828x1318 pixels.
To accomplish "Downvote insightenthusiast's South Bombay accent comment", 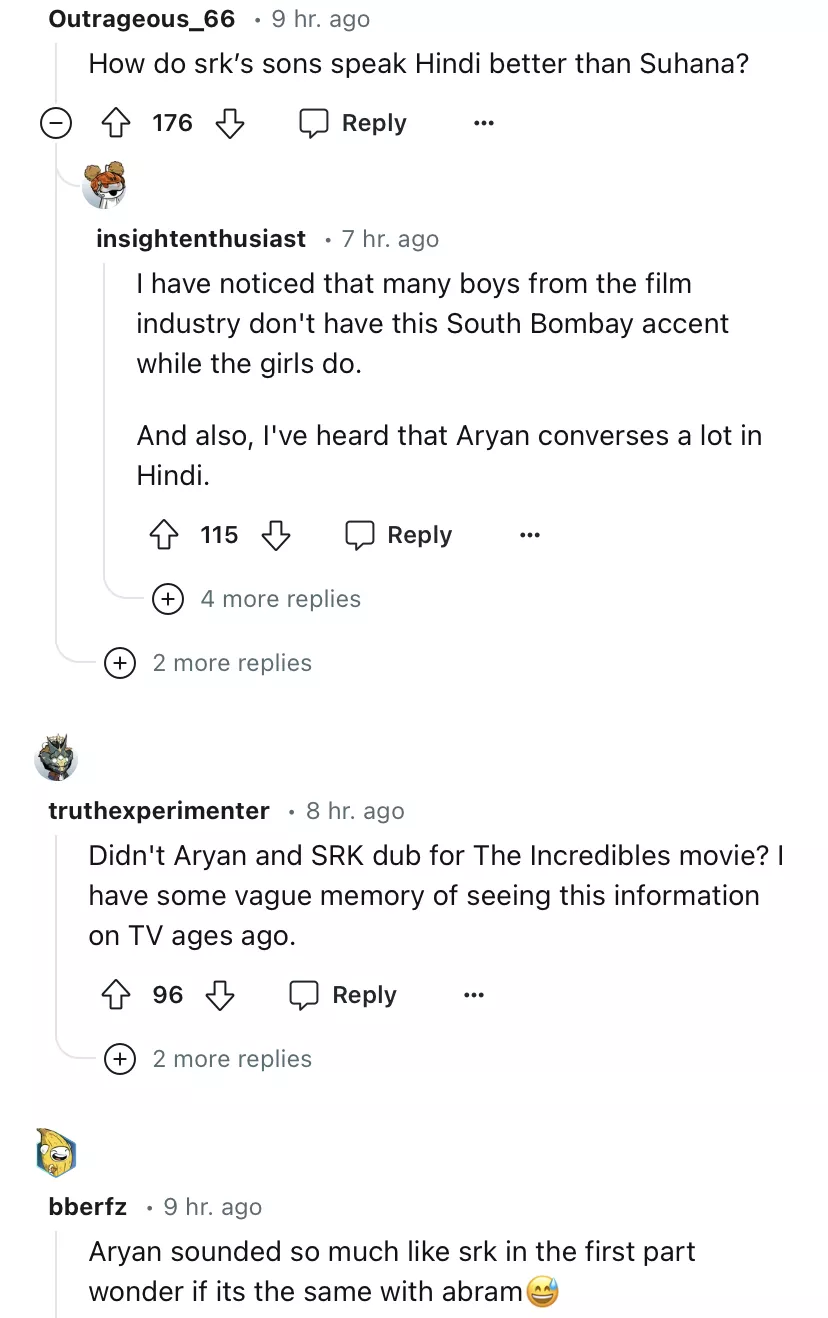I will 276,536.
